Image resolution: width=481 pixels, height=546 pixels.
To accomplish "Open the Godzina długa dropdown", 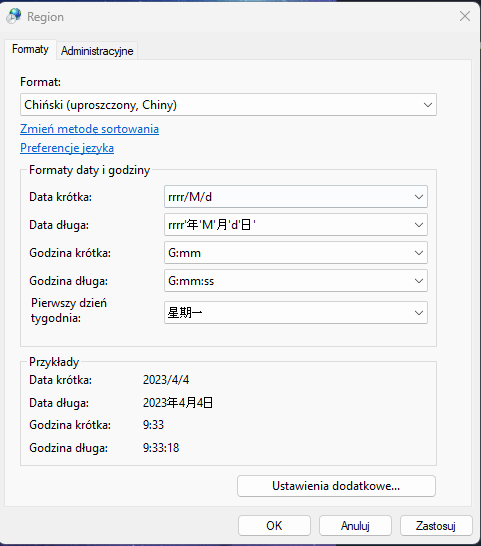I will [x=296, y=281].
